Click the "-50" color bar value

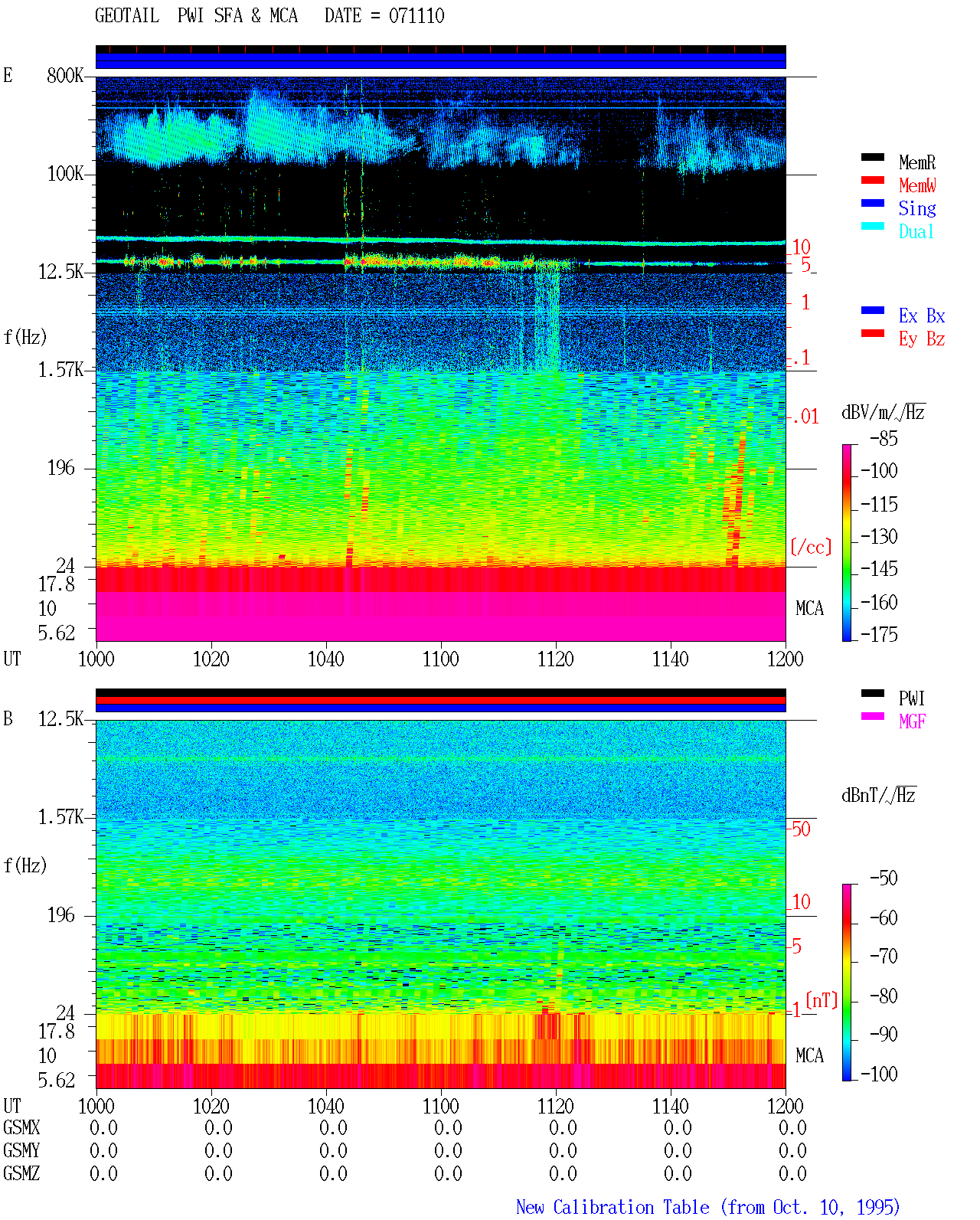[884, 878]
